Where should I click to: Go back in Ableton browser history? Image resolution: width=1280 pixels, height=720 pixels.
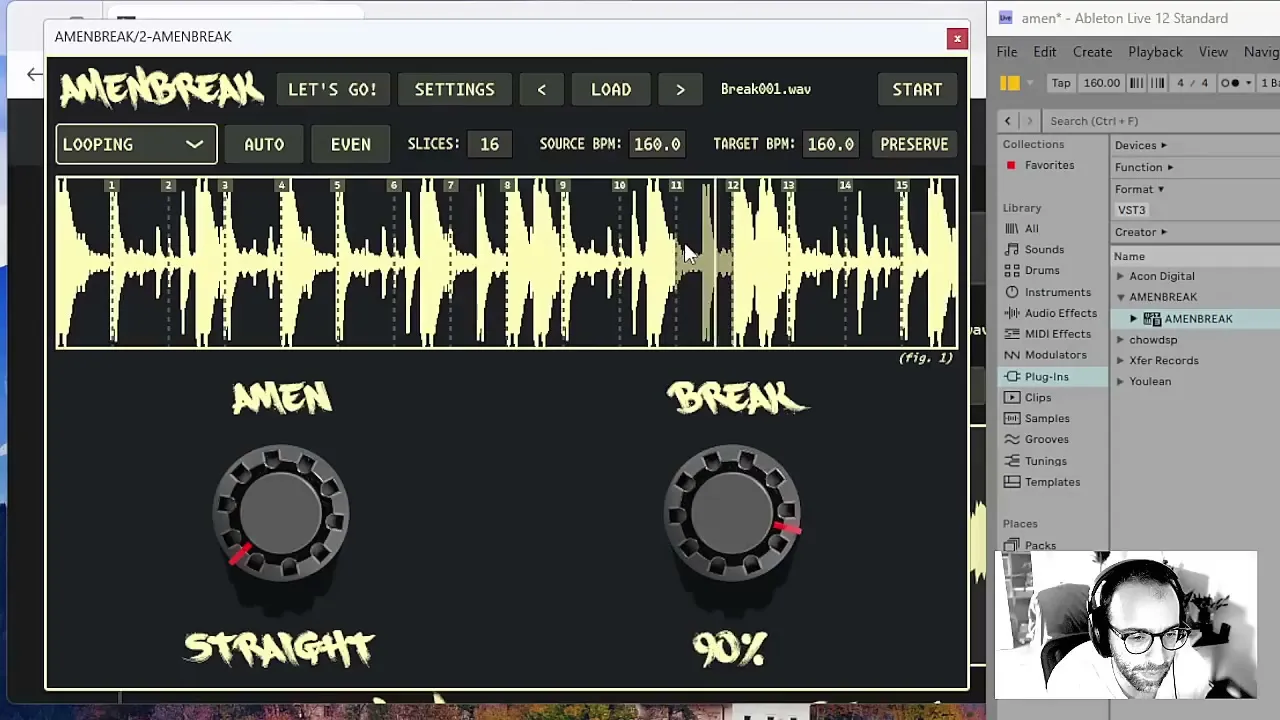[1008, 121]
